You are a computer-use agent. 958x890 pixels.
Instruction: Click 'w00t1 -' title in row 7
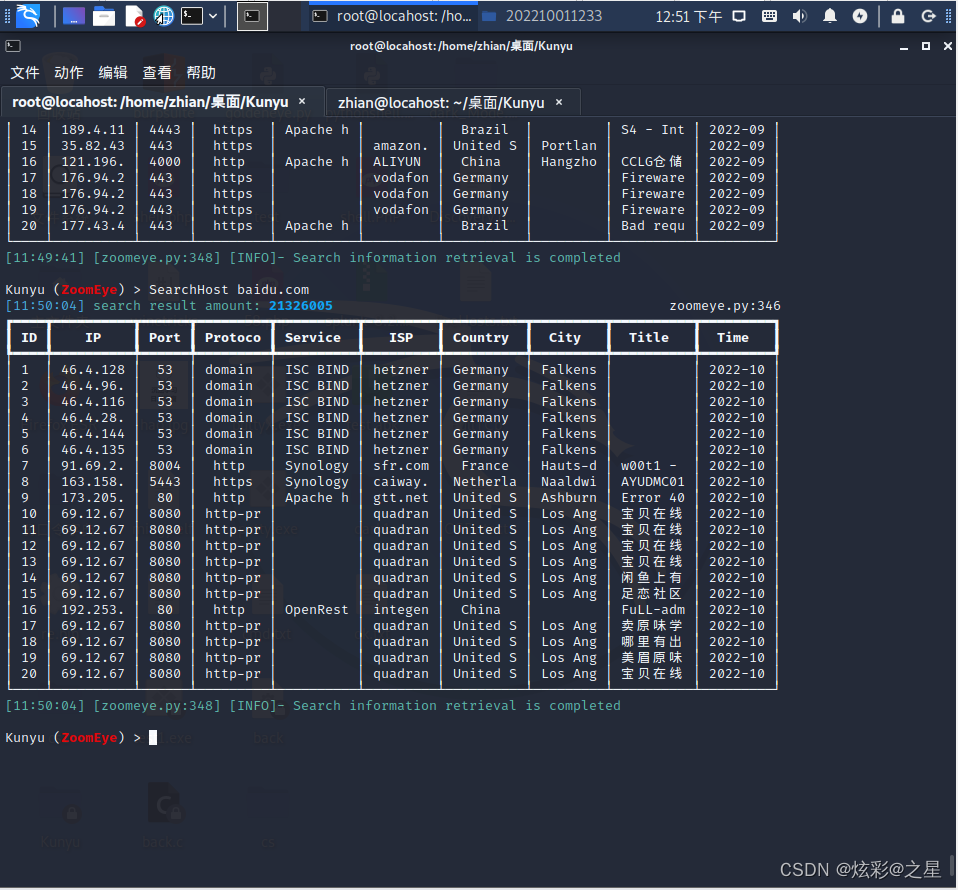tap(648, 465)
